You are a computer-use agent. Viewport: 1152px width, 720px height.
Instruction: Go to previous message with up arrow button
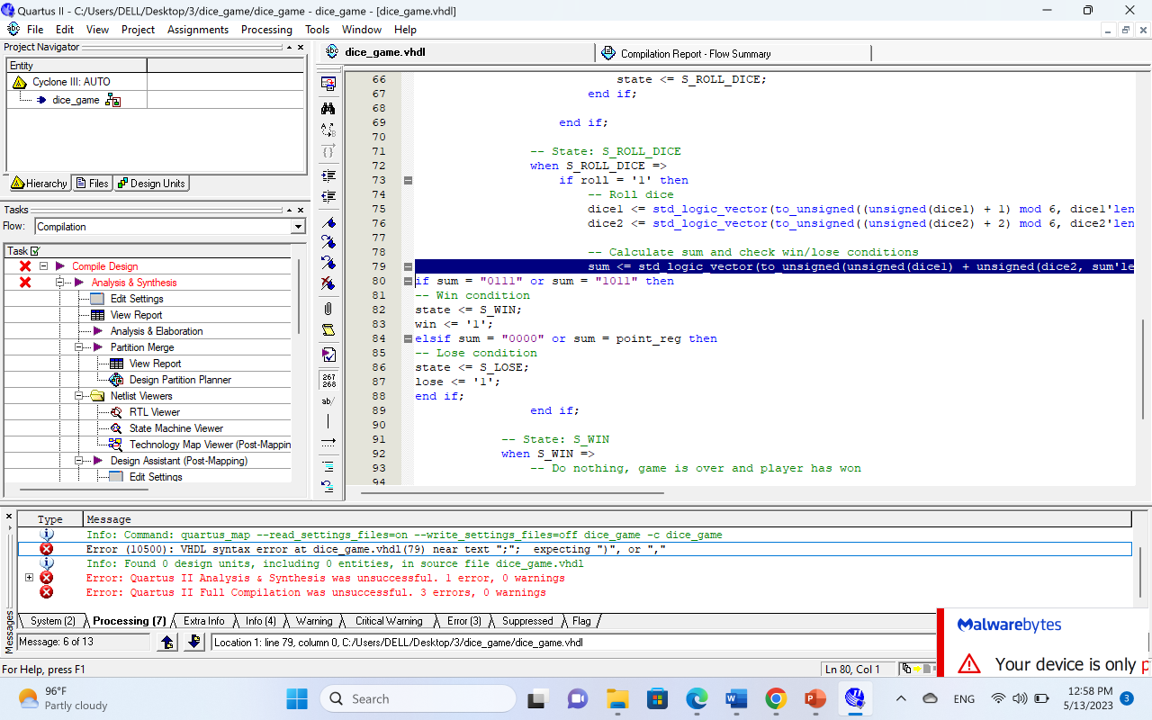pyautogui.click(x=168, y=642)
